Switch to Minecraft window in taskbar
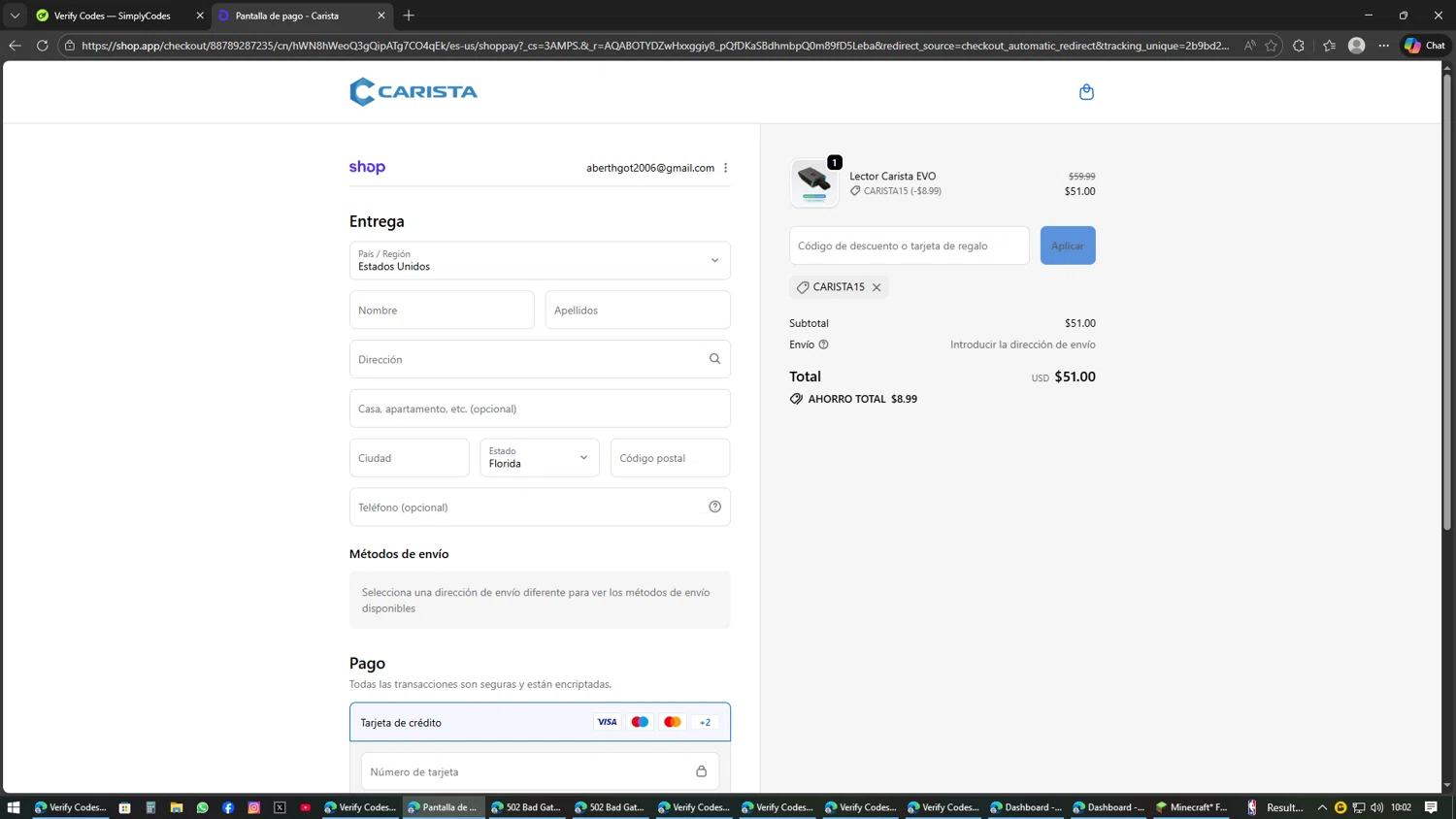 (1192, 807)
